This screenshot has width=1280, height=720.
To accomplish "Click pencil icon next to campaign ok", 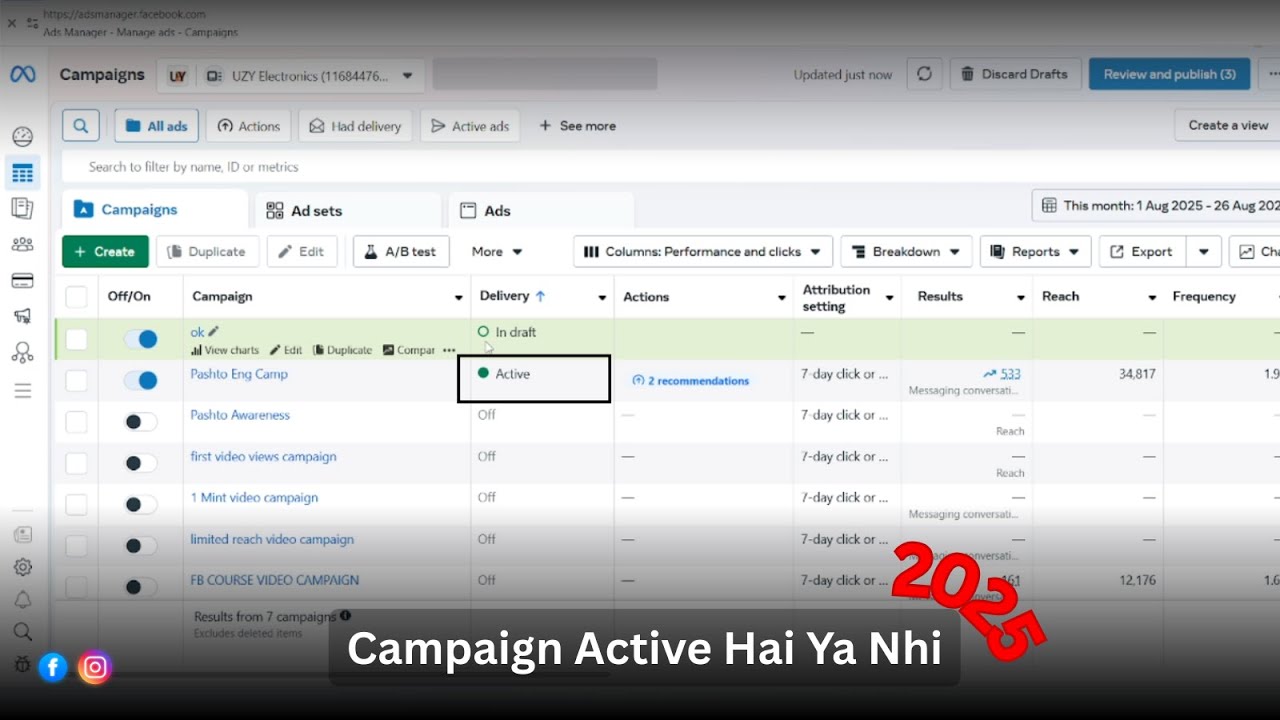I will [x=213, y=331].
